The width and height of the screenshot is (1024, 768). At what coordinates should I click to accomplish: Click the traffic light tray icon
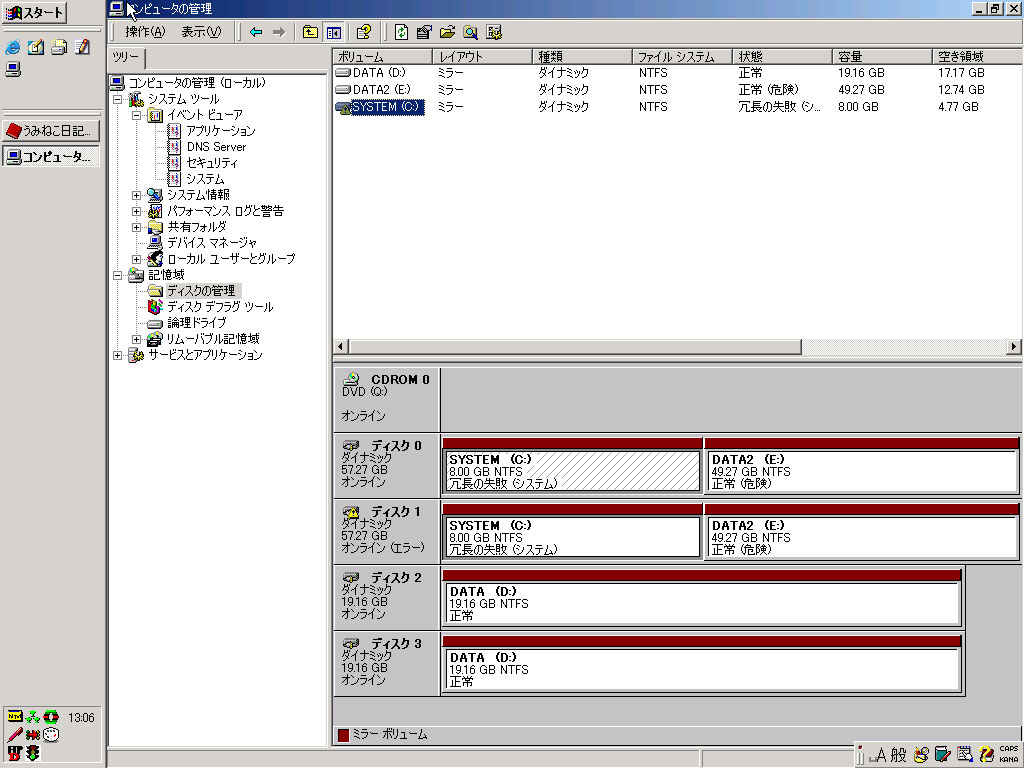tap(33, 753)
